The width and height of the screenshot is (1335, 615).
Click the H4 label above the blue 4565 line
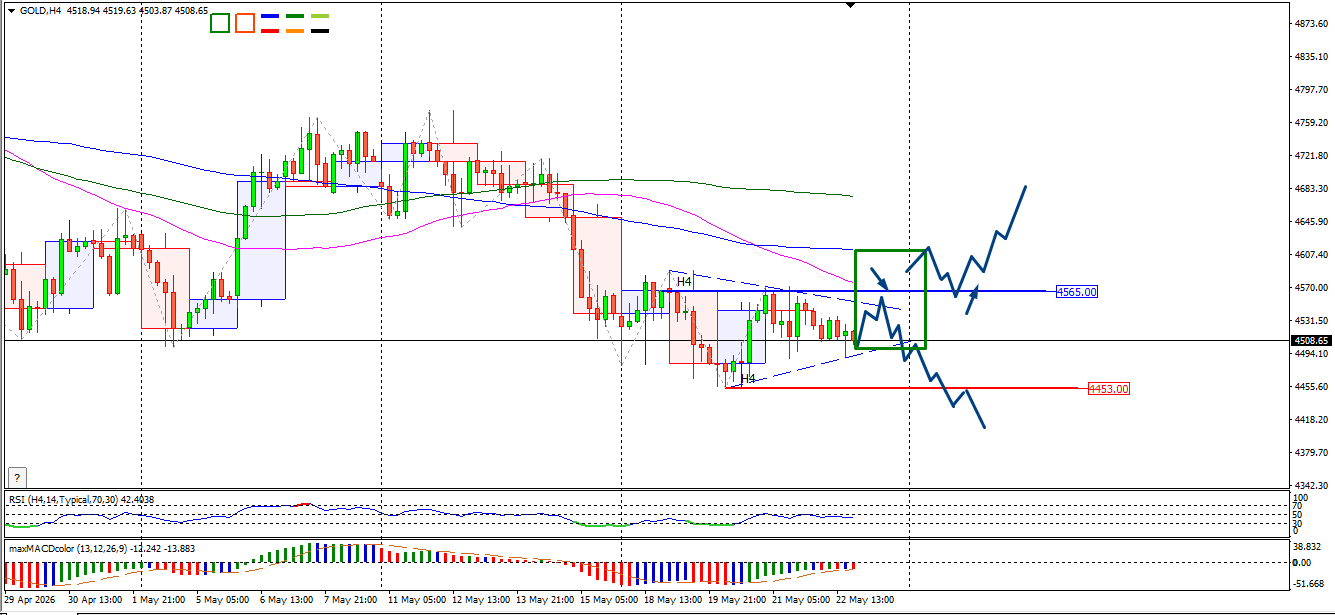684,282
